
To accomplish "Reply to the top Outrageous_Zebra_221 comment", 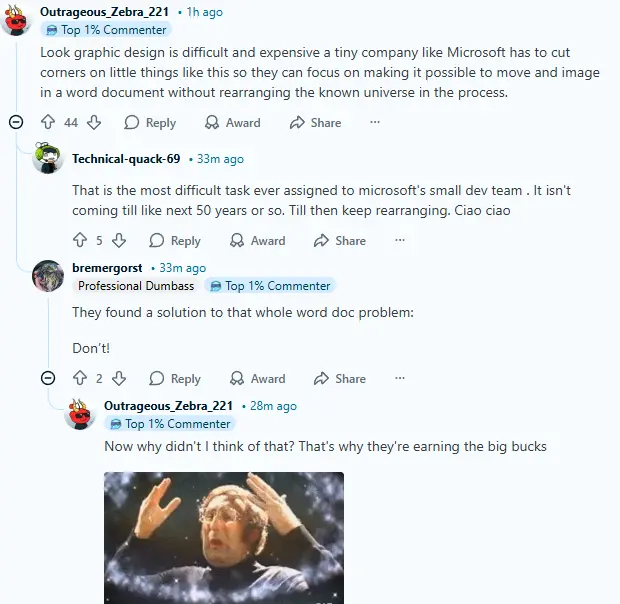I will coord(149,122).
